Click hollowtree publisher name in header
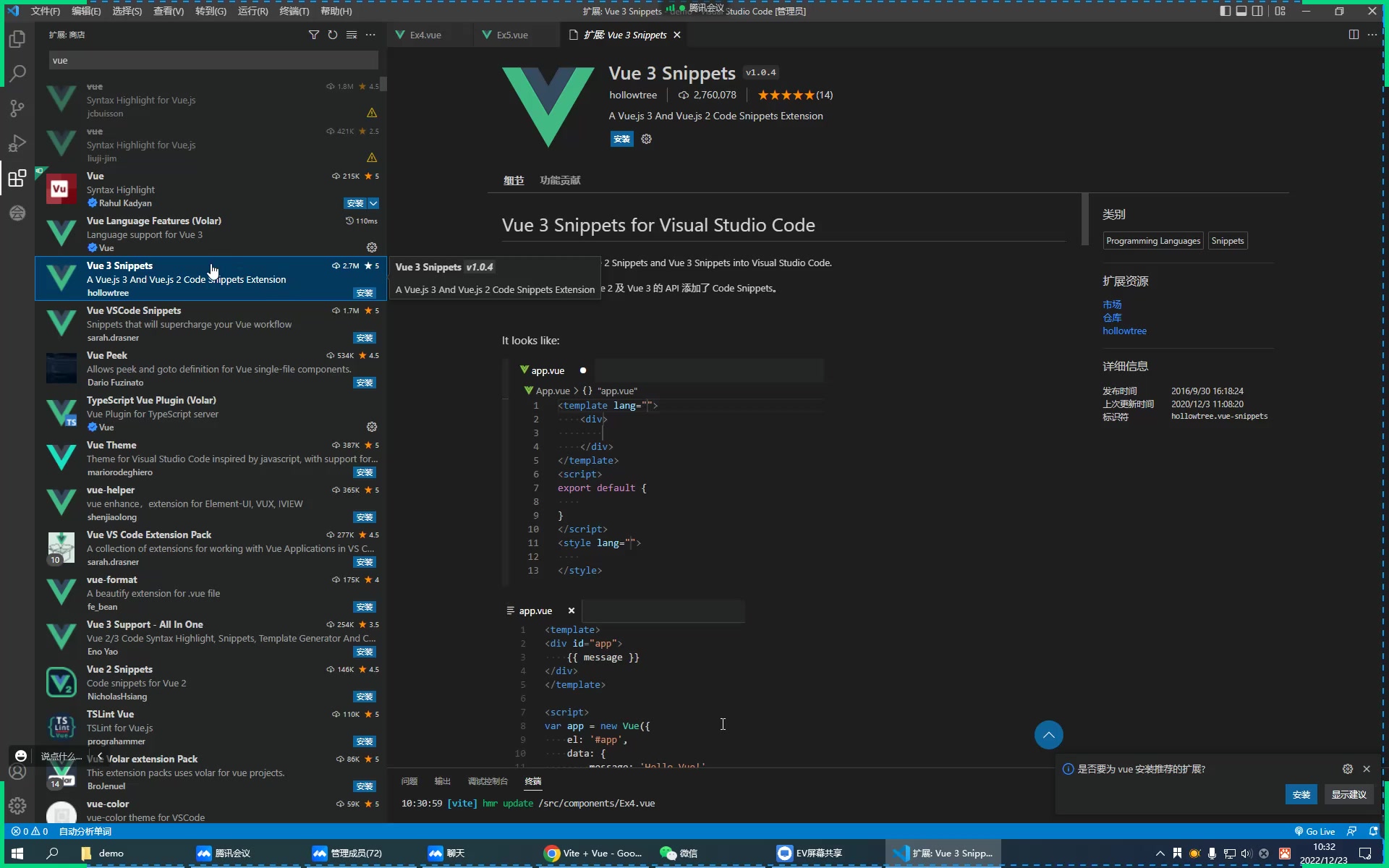Screen dimensions: 1389x868 [633, 95]
